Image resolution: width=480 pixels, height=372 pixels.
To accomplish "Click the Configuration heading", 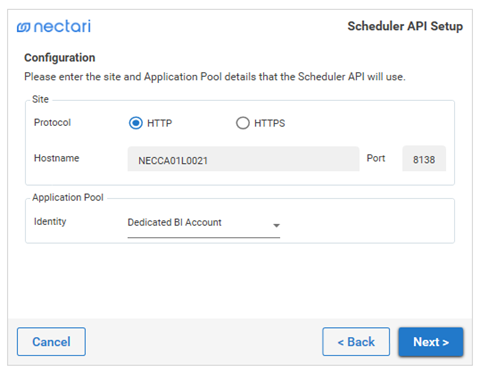I will (60, 58).
